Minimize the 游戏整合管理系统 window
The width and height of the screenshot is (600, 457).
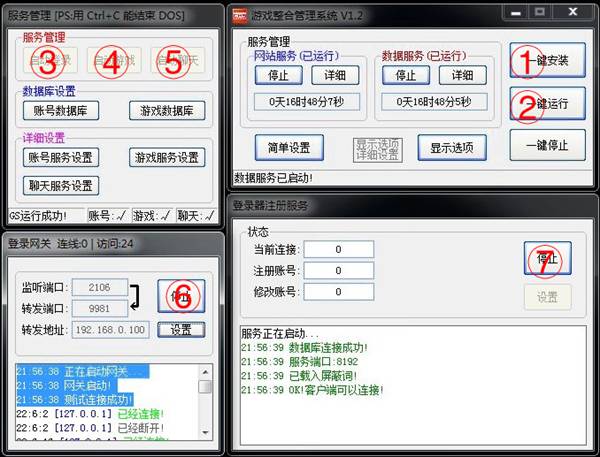(x=515, y=13)
